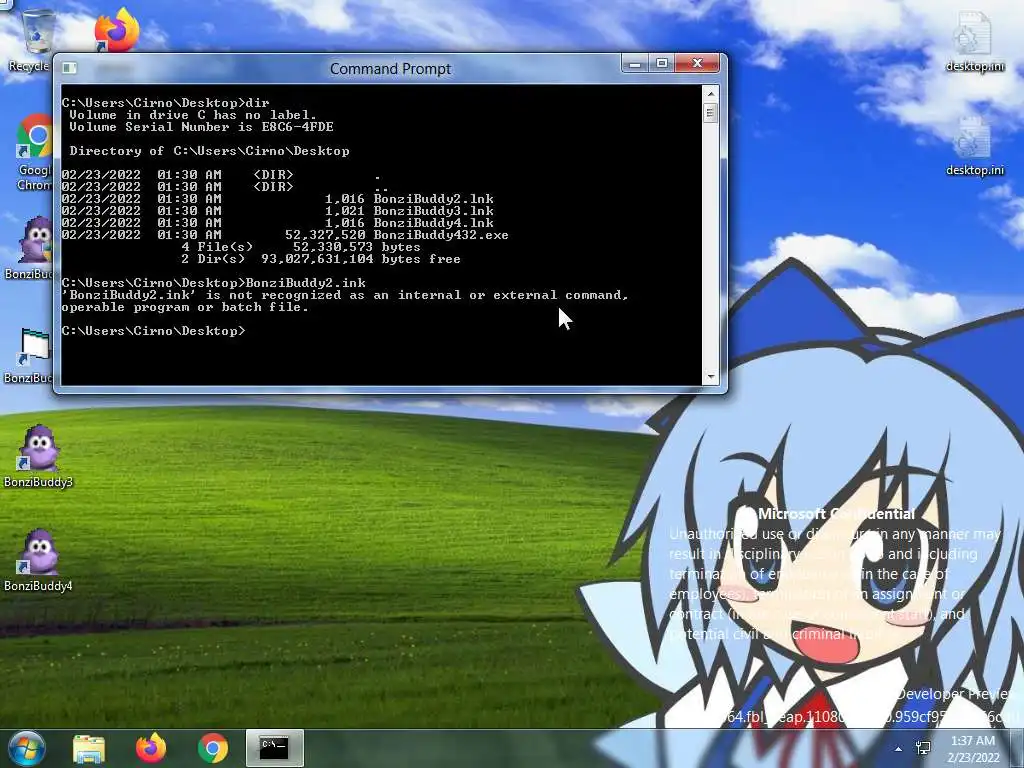Select the lower desktop.ini file icon
The image size is (1024, 768).
pyautogui.click(x=974, y=145)
